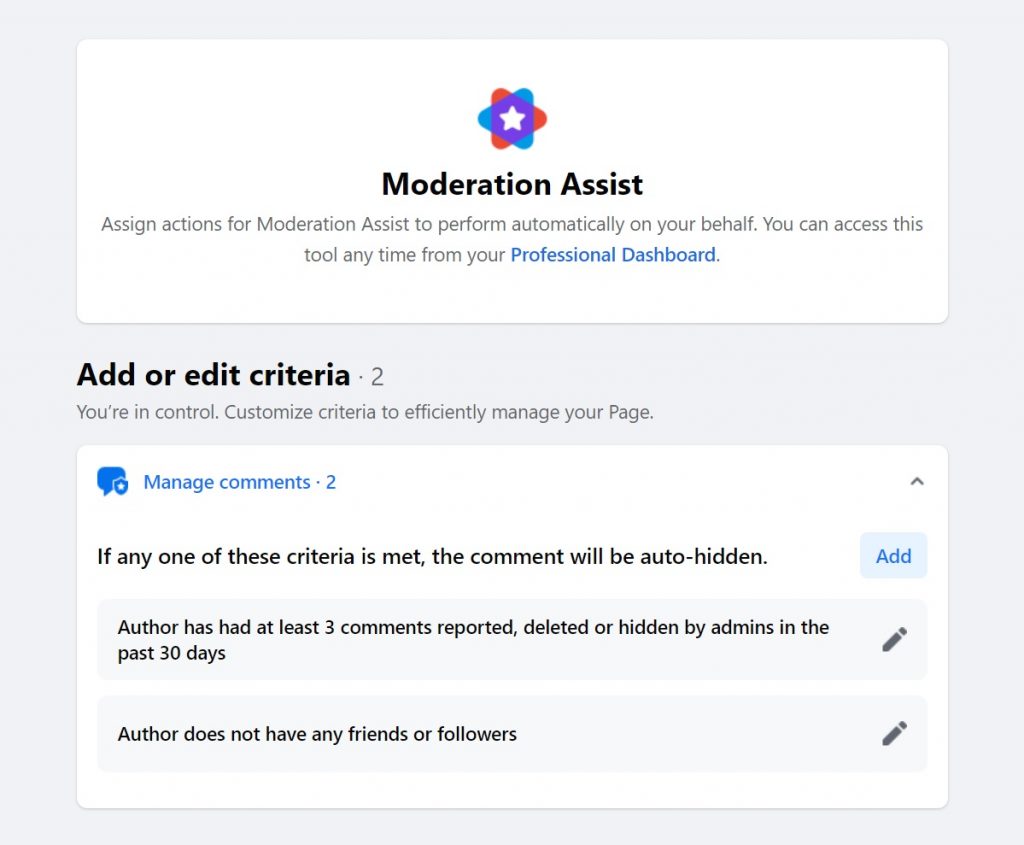Click the Moderation Assist title heading

[x=512, y=184]
